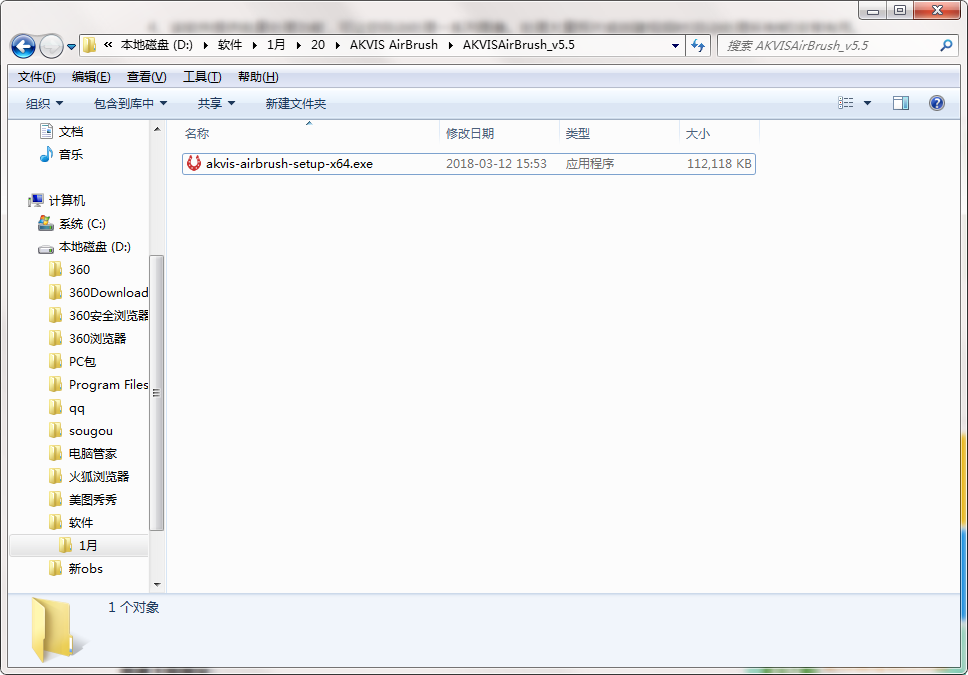Change the view with the view icon
This screenshot has height=675, width=968.
[x=845, y=103]
